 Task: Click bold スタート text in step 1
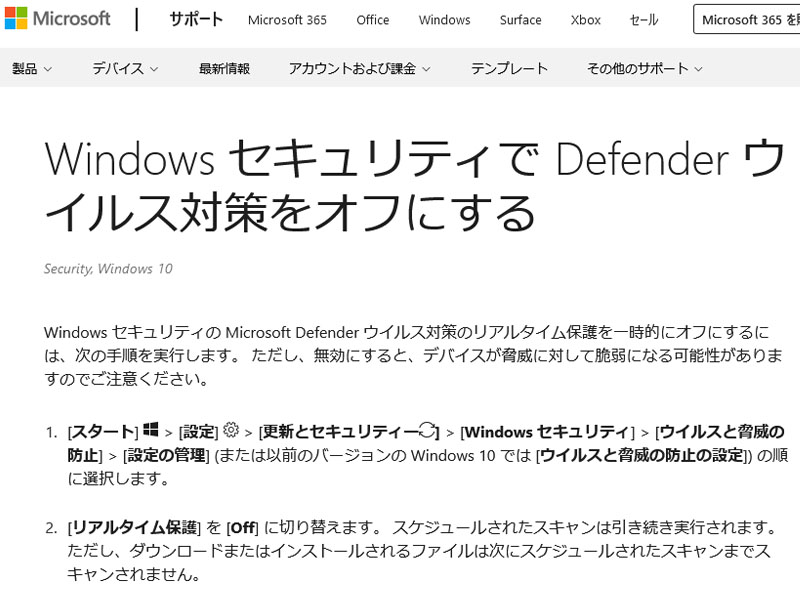(x=103, y=432)
